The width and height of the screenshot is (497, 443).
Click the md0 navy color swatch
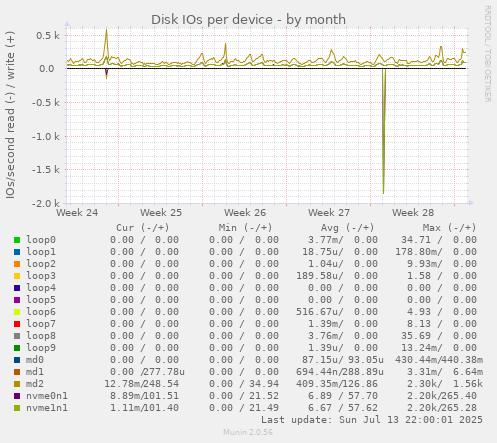coord(17,360)
